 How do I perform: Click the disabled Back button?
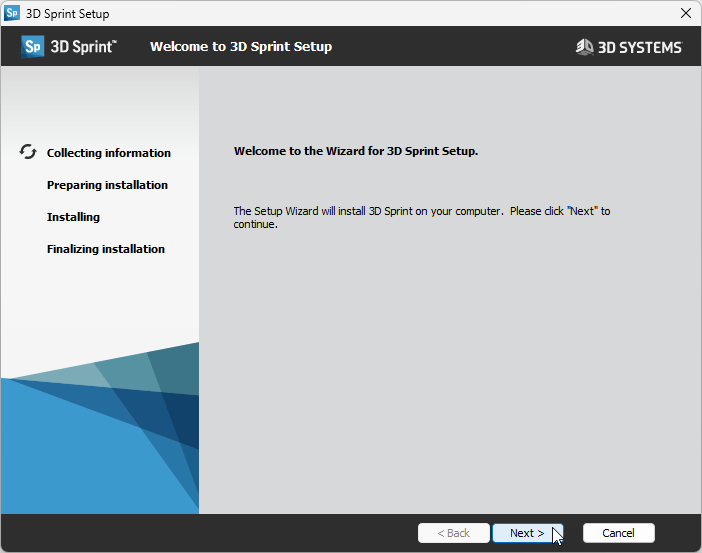[x=454, y=533]
